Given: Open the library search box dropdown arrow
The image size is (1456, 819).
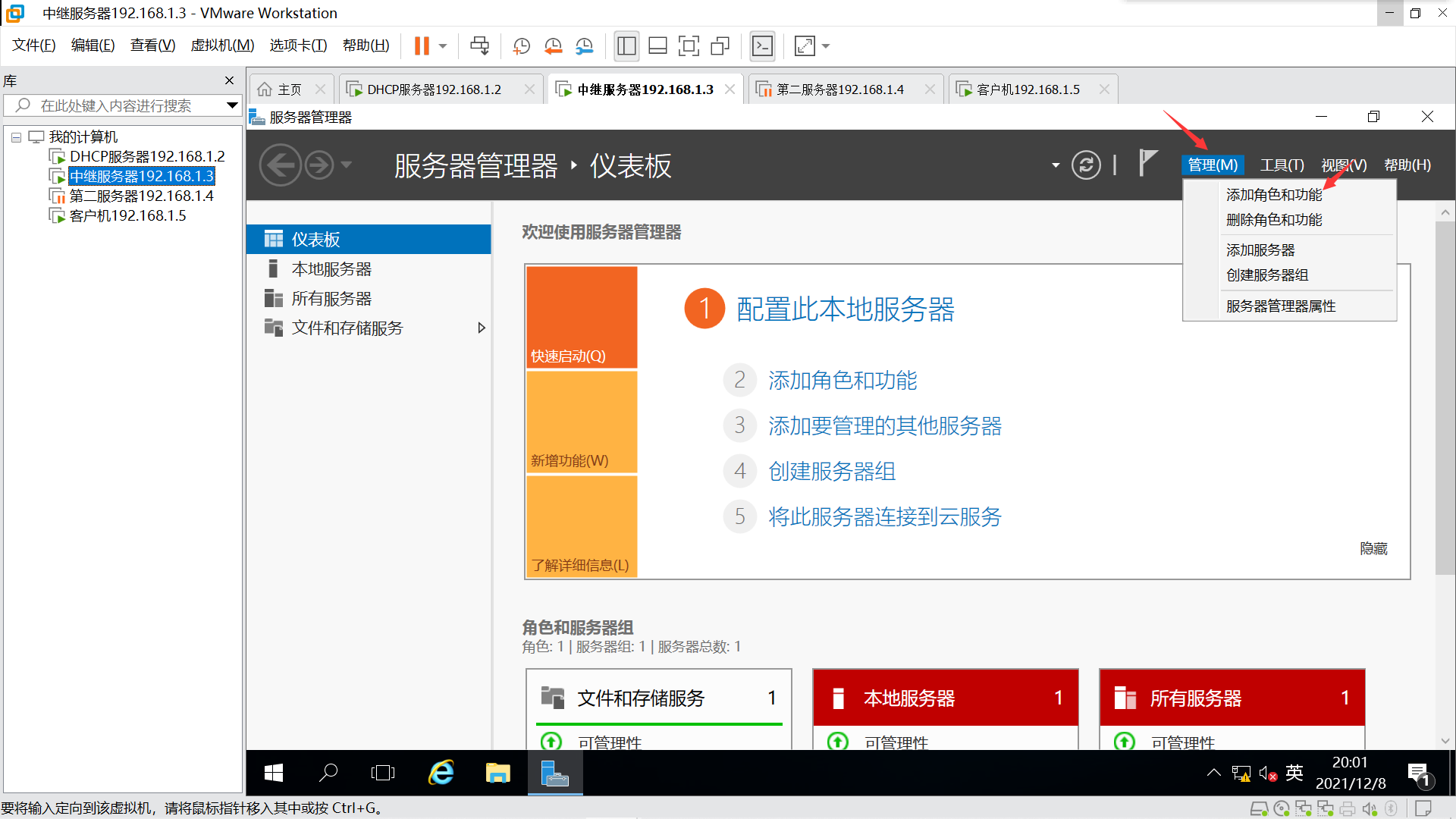Looking at the screenshot, I should 232,105.
